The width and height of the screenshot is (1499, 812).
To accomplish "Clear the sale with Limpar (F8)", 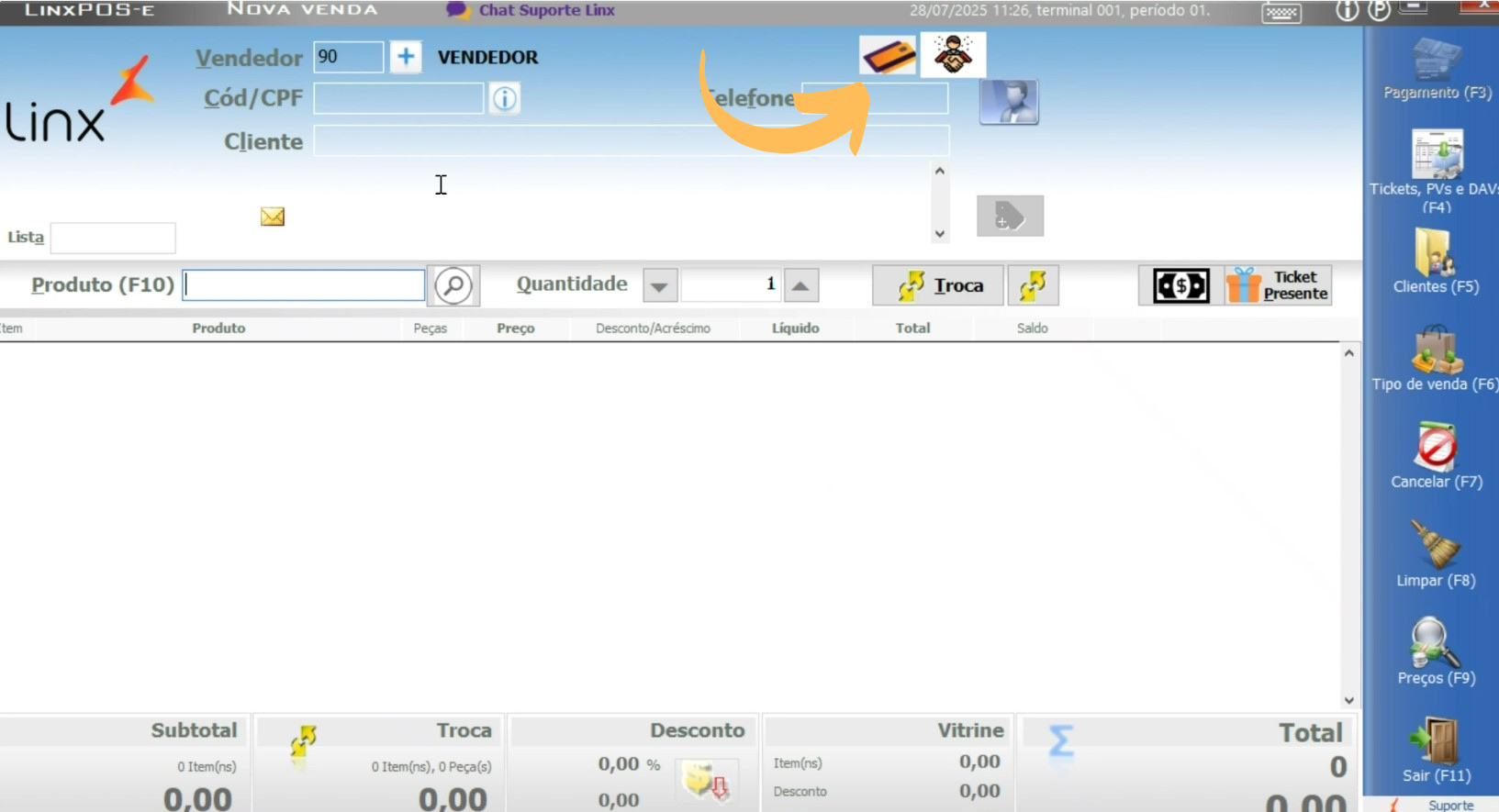I will point(1436,554).
